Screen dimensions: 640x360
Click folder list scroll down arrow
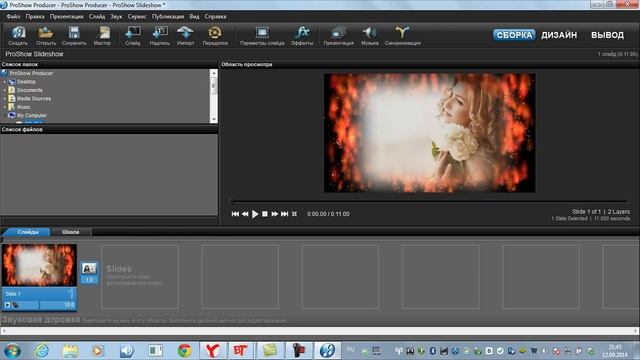pos(213,119)
